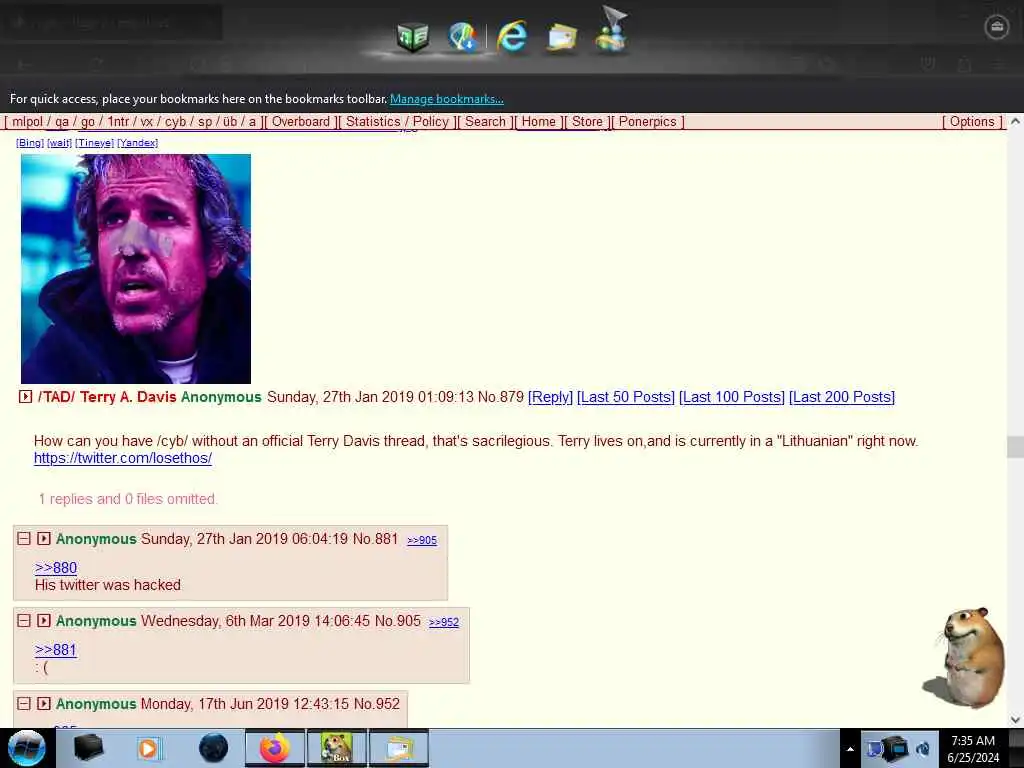1024x768 pixels.
Task: Click the scrollbar up arrow
Action: pos(1015,121)
